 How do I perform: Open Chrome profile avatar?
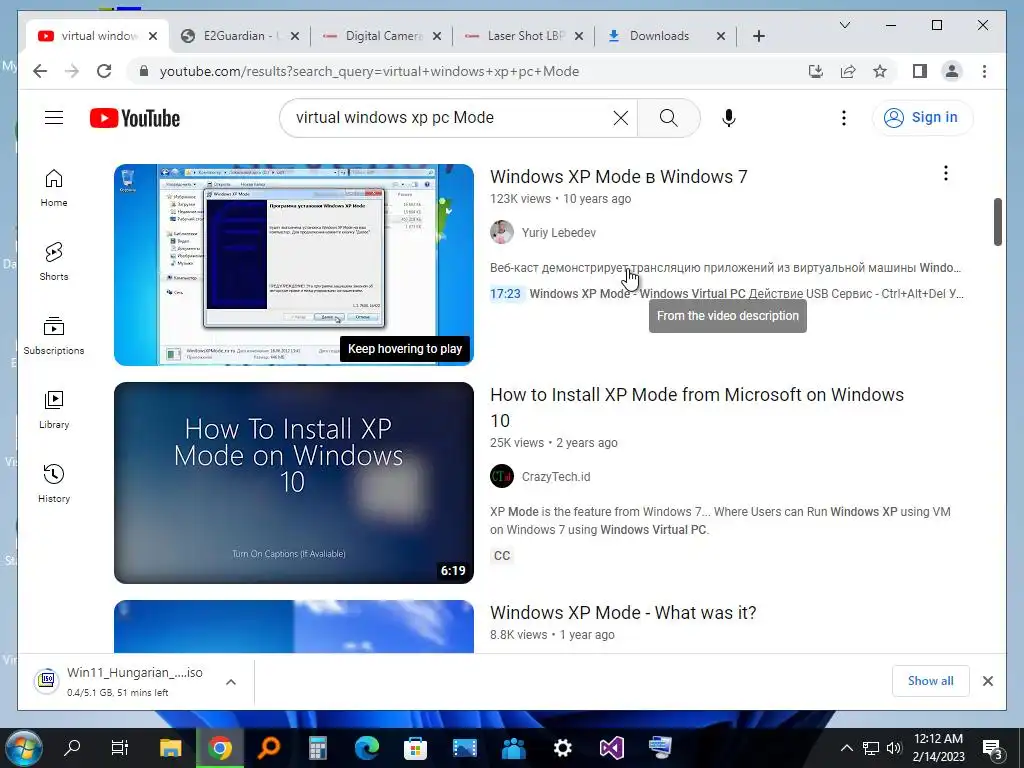pyautogui.click(x=952, y=71)
